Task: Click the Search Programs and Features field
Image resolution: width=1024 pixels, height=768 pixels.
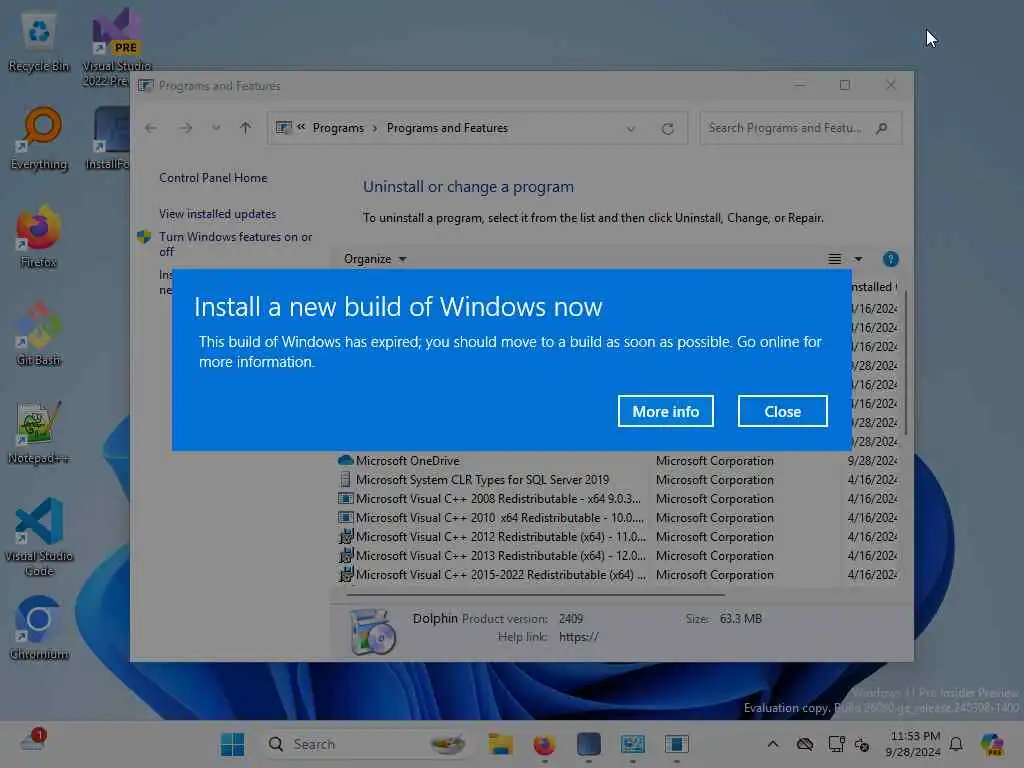Action: click(801, 128)
